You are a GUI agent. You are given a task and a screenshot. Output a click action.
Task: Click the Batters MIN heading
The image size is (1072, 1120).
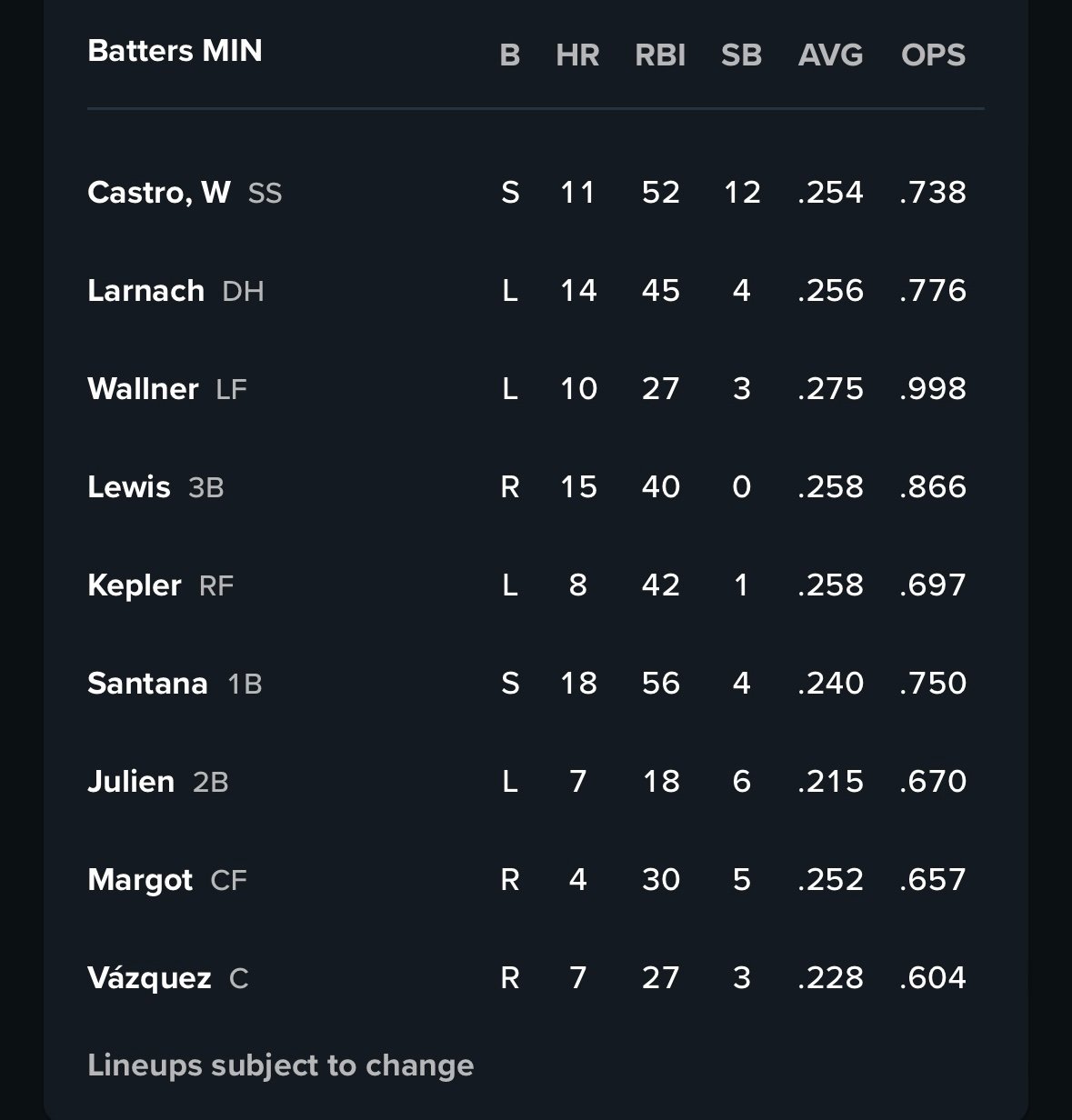click(175, 51)
